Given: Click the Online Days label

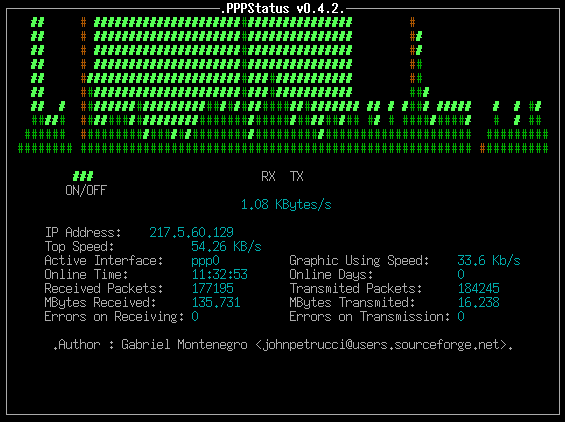Looking at the screenshot, I should (x=331, y=275).
